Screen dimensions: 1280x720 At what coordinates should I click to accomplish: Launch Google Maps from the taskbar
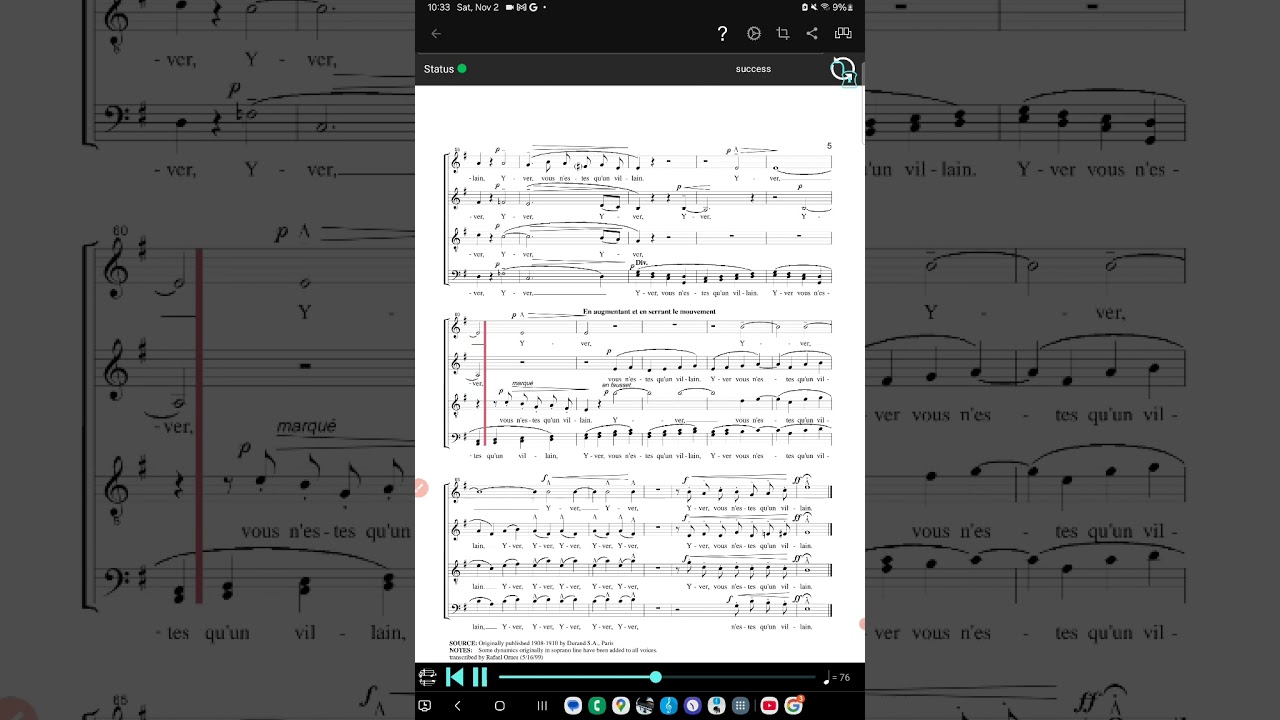[x=621, y=706]
